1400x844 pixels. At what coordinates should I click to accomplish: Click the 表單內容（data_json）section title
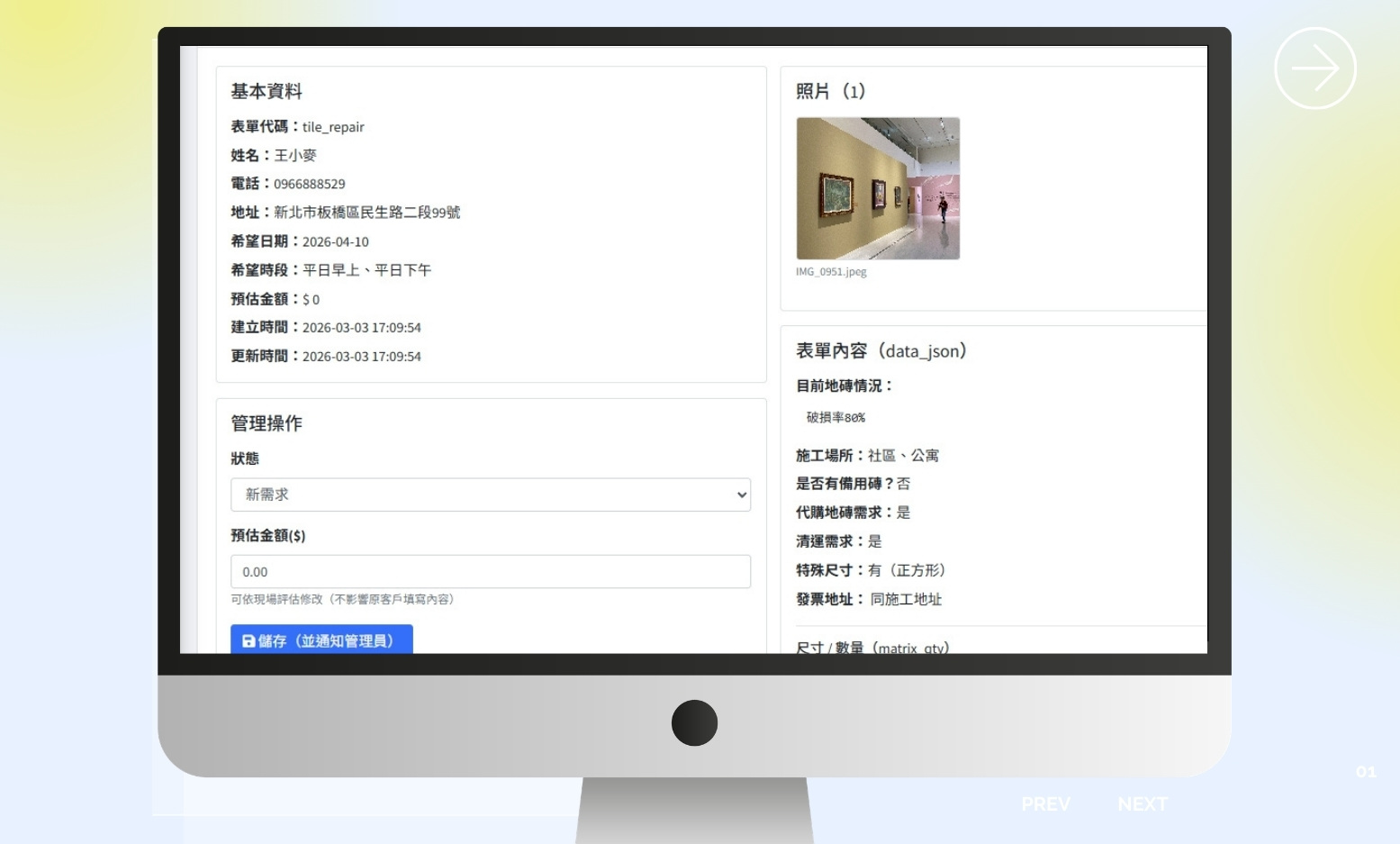coord(881,350)
